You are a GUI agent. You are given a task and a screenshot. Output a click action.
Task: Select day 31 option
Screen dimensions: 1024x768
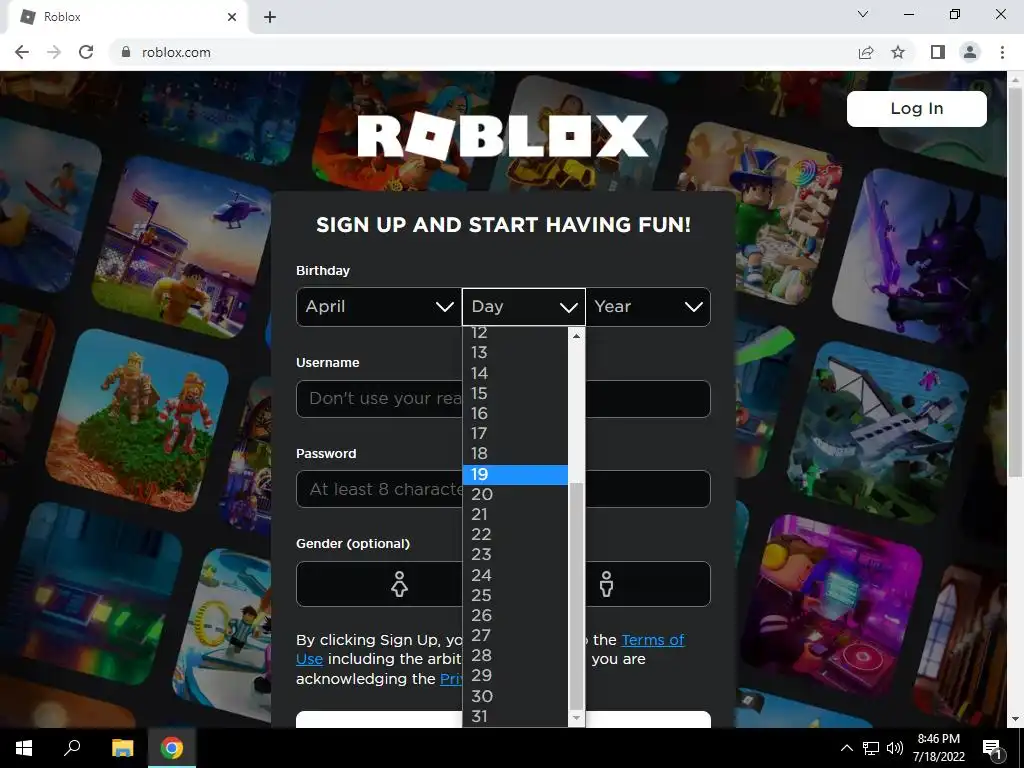pos(515,716)
